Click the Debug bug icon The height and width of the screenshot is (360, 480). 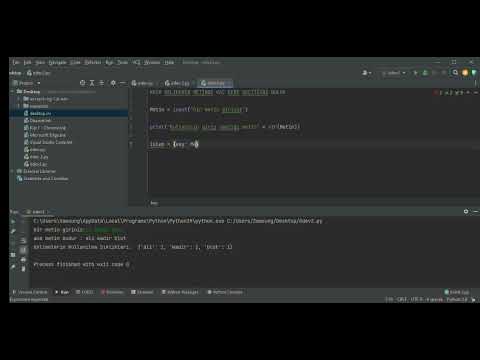click(x=425, y=73)
